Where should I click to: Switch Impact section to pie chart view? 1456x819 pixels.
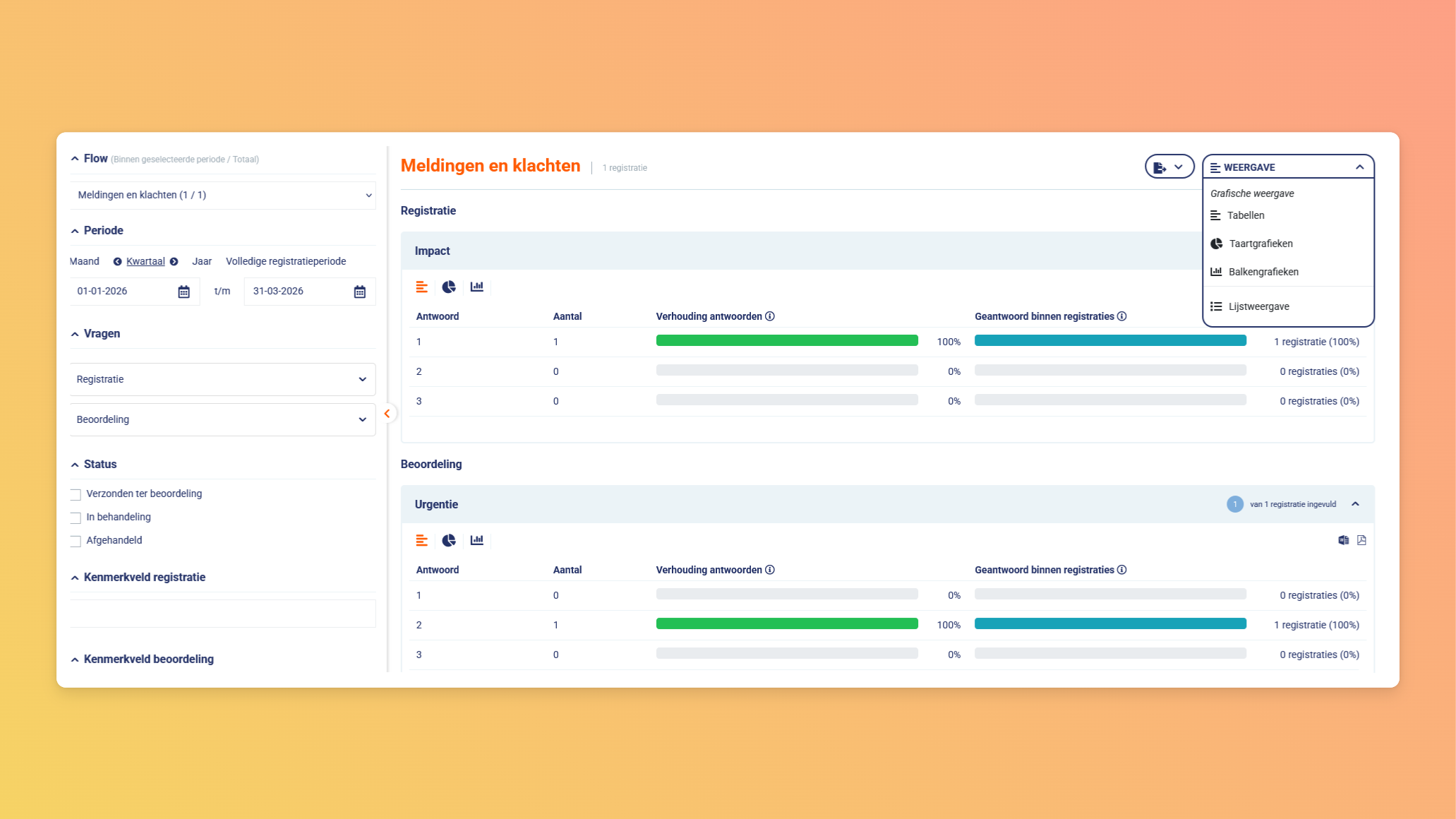449,287
